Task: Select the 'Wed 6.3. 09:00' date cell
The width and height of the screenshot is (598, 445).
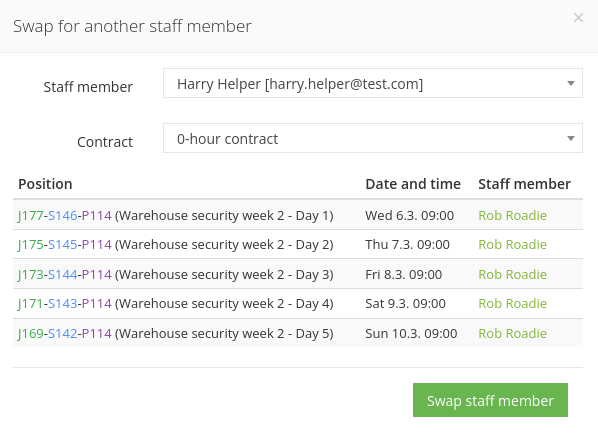Action: pos(410,215)
